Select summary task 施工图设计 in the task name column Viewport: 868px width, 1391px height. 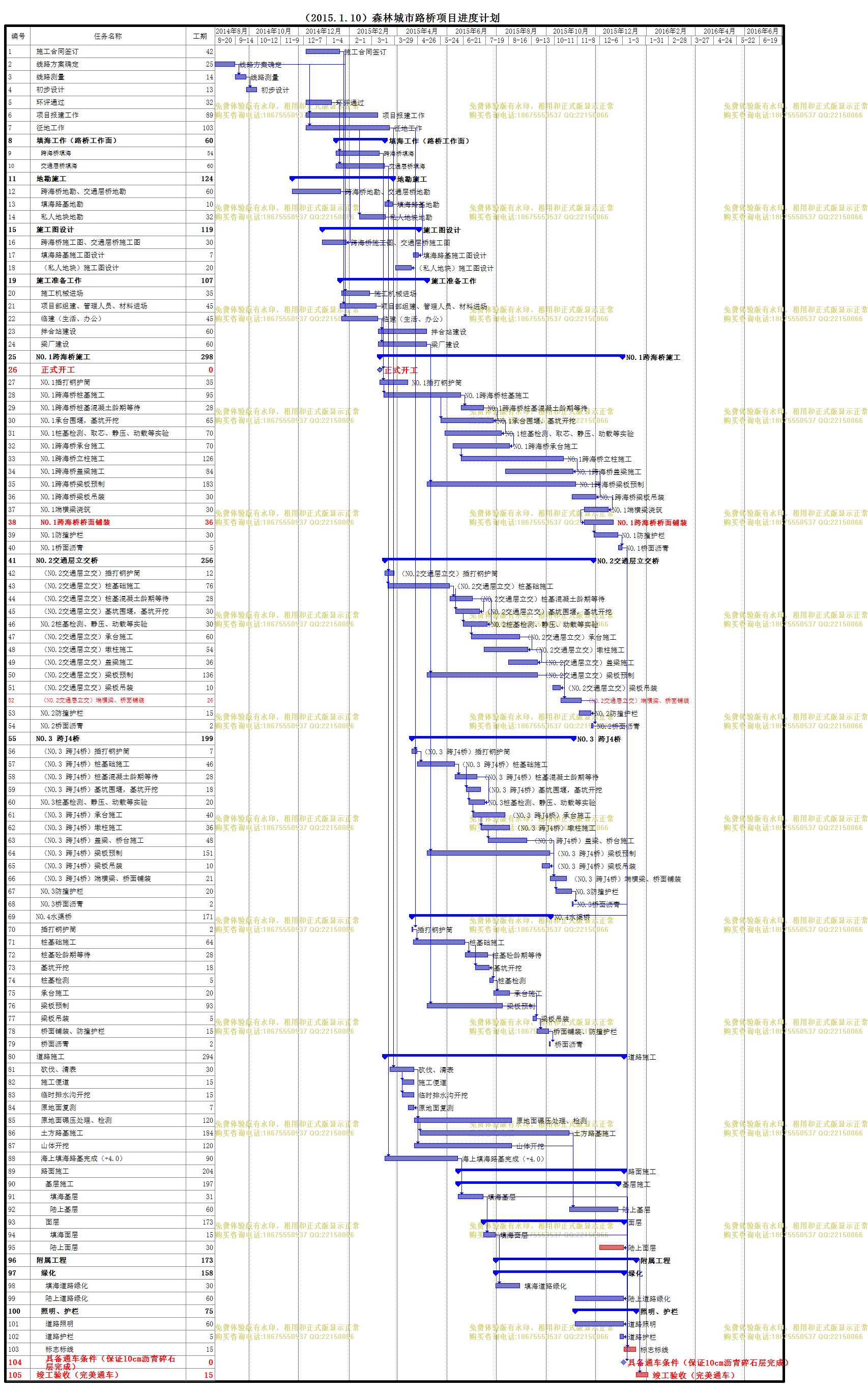[x=55, y=230]
